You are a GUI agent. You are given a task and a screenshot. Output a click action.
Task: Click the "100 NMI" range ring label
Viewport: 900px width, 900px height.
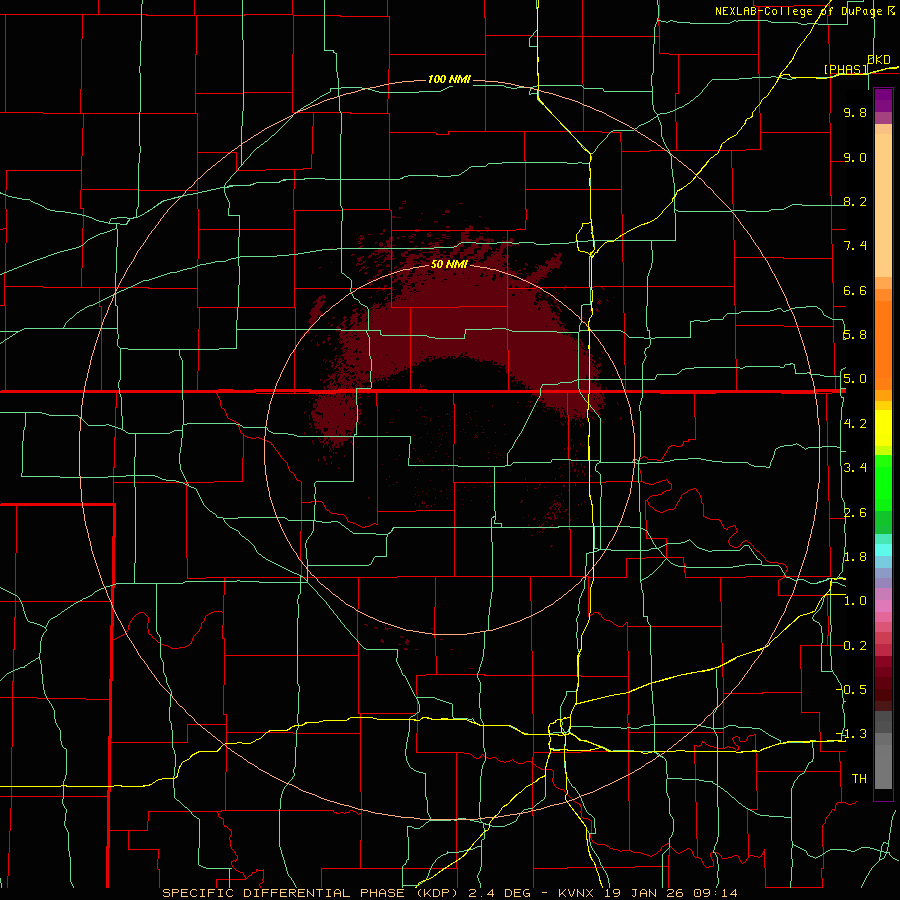[x=449, y=79]
